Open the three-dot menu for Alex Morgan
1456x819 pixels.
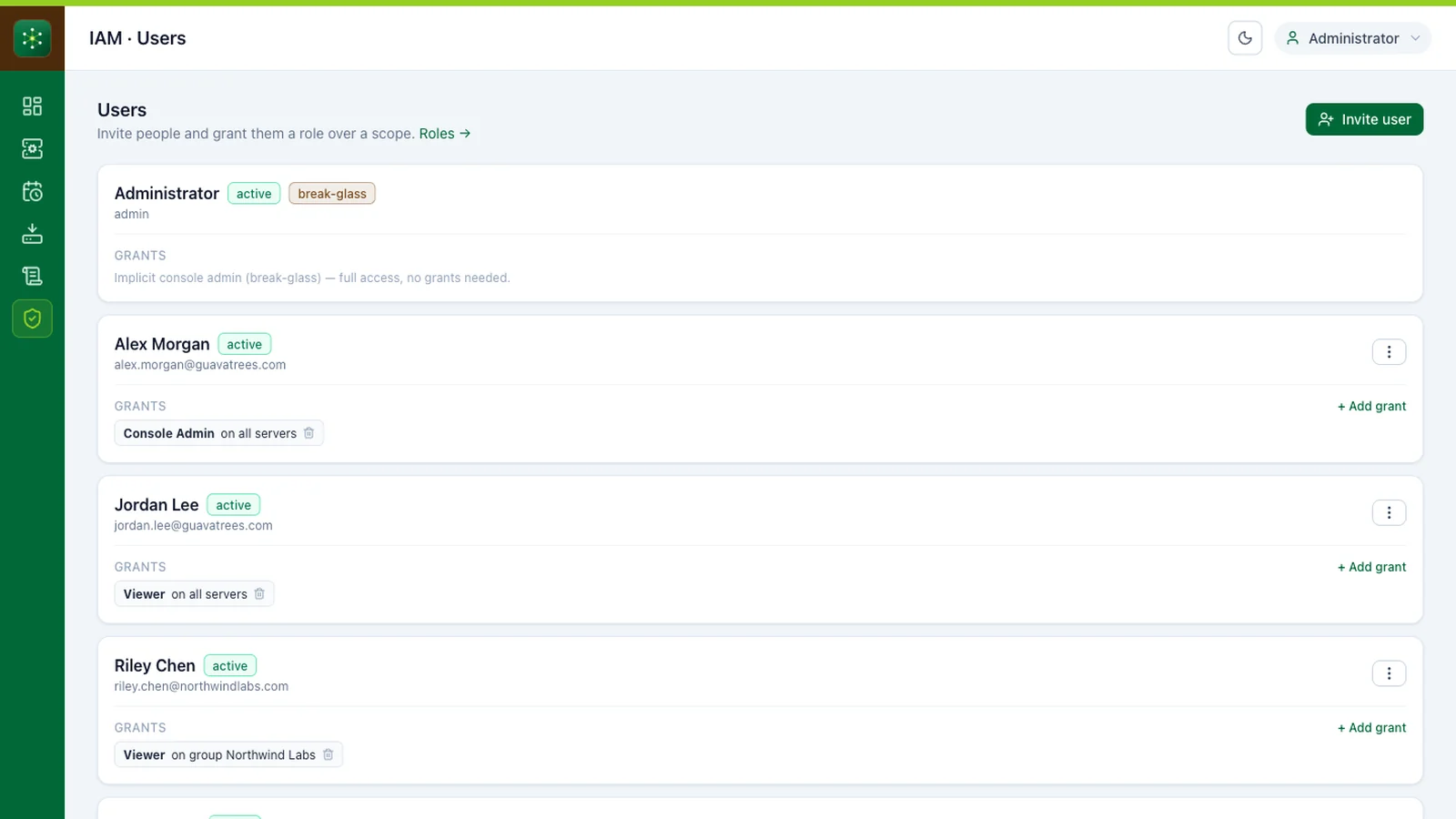(x=1389, y=352)
